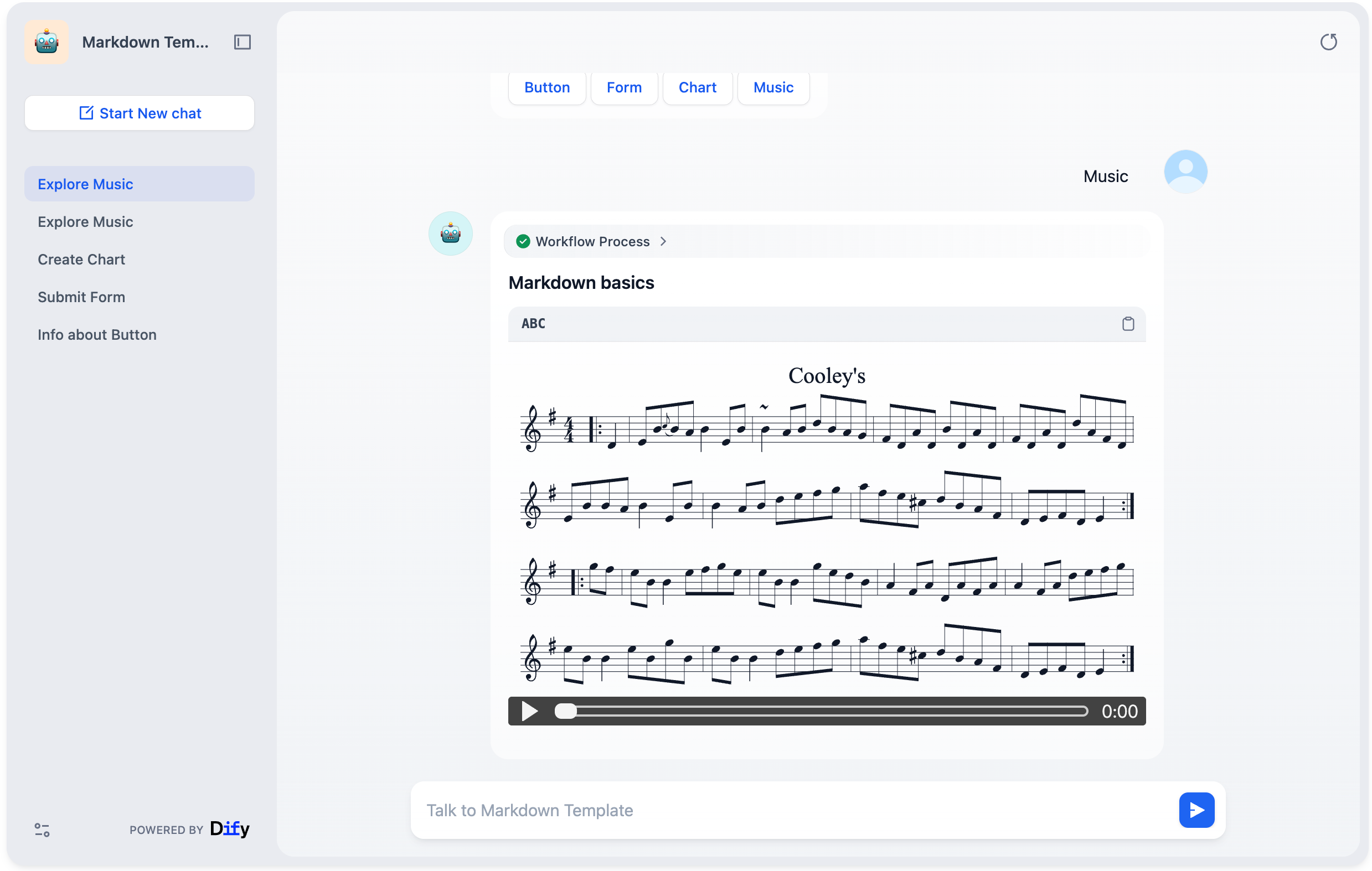Select the Music suggestion chip
The width and height of the screenshot is (1372, 871).
pyautogui.click(x=772, y=87)
